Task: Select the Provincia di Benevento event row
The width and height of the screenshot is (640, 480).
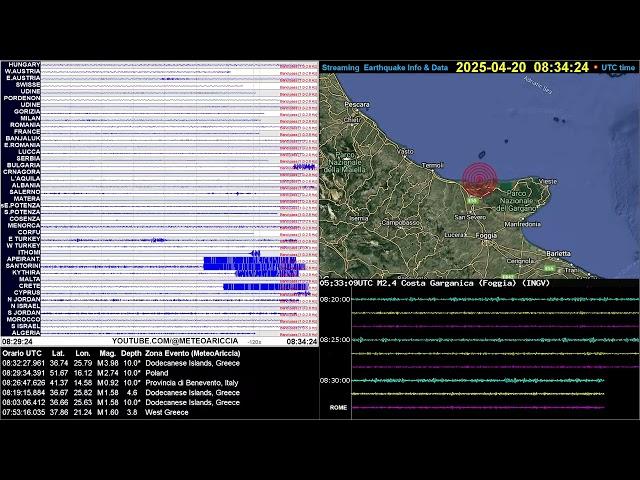Action: point(120,383)
